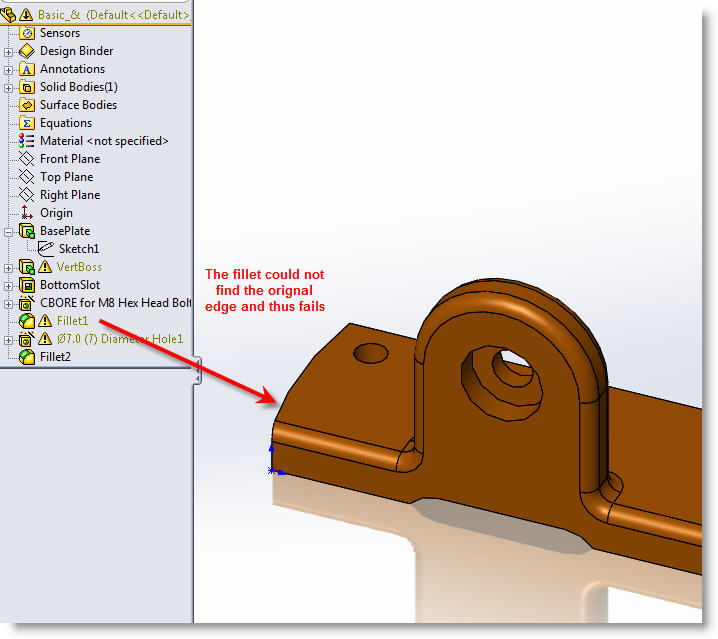Screen dimensions: 718x639
Task: Select the Equations sigma icon
Action: click(x=28, y=123)
